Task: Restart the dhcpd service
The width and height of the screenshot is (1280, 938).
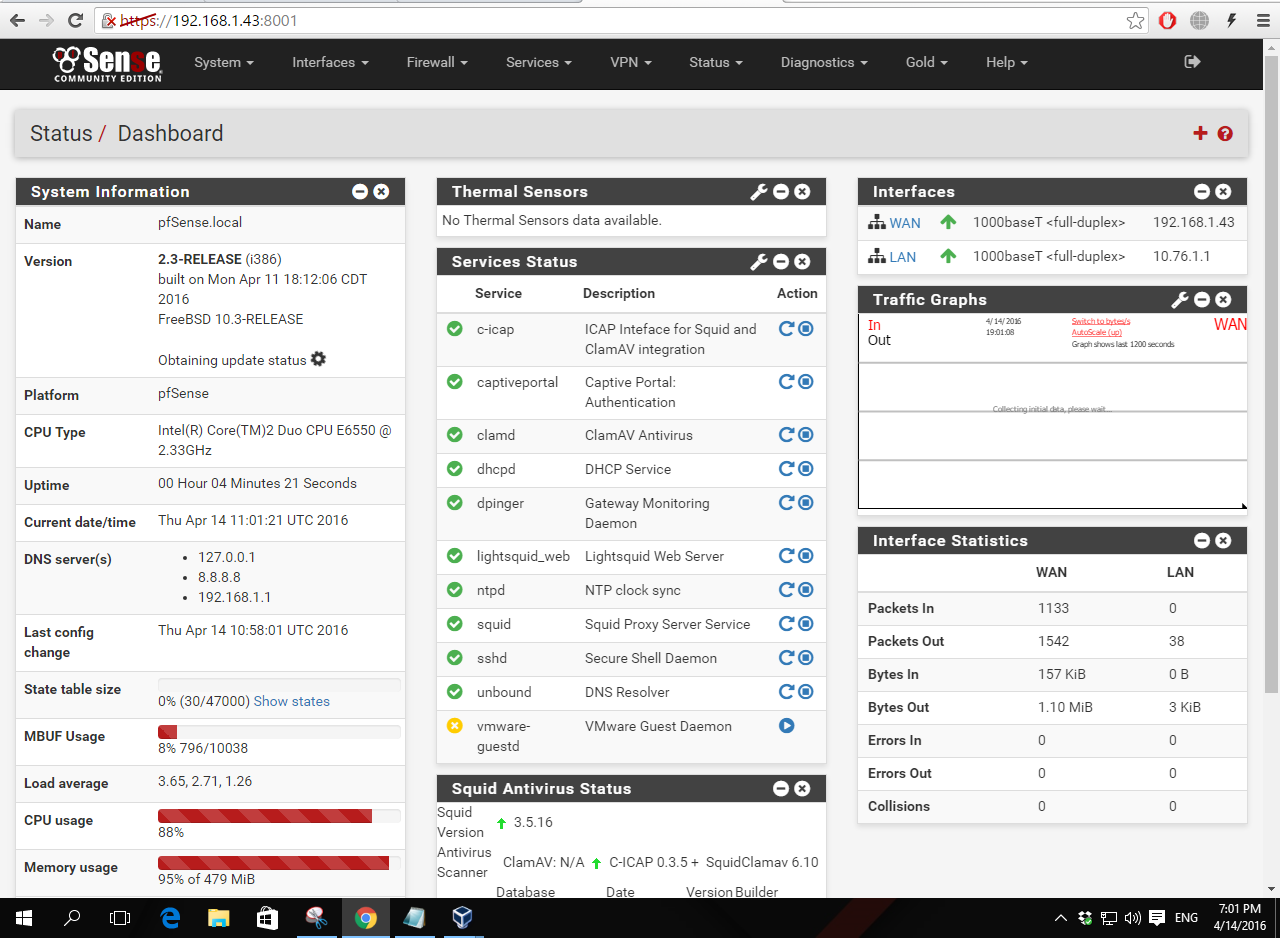Action: click(x=786, y=468)
